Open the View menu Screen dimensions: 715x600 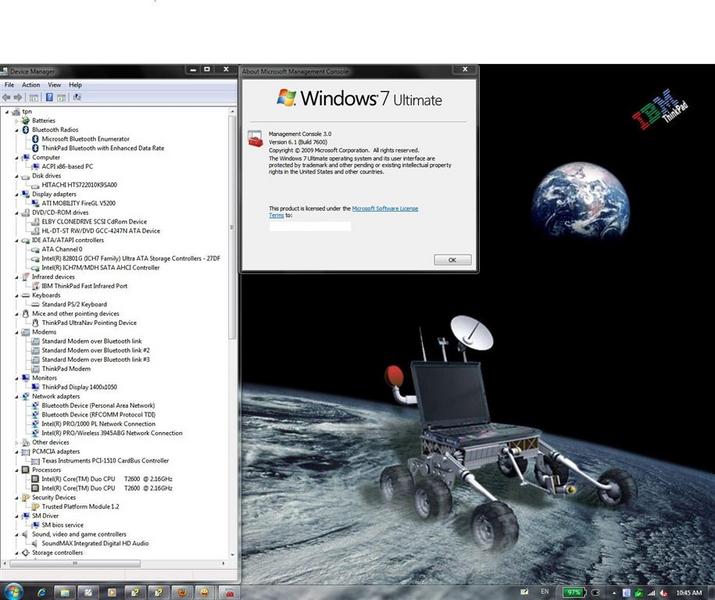[54, 85]
